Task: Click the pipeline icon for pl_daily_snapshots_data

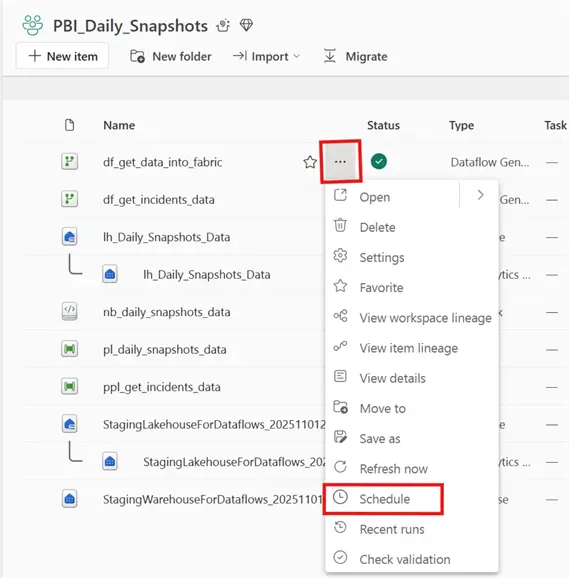Action: pyautogui.click(x=69, y=349)
